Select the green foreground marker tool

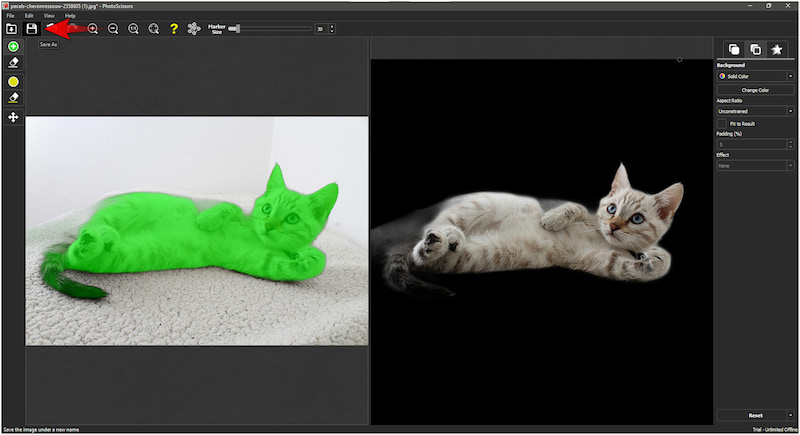point(13,47)
